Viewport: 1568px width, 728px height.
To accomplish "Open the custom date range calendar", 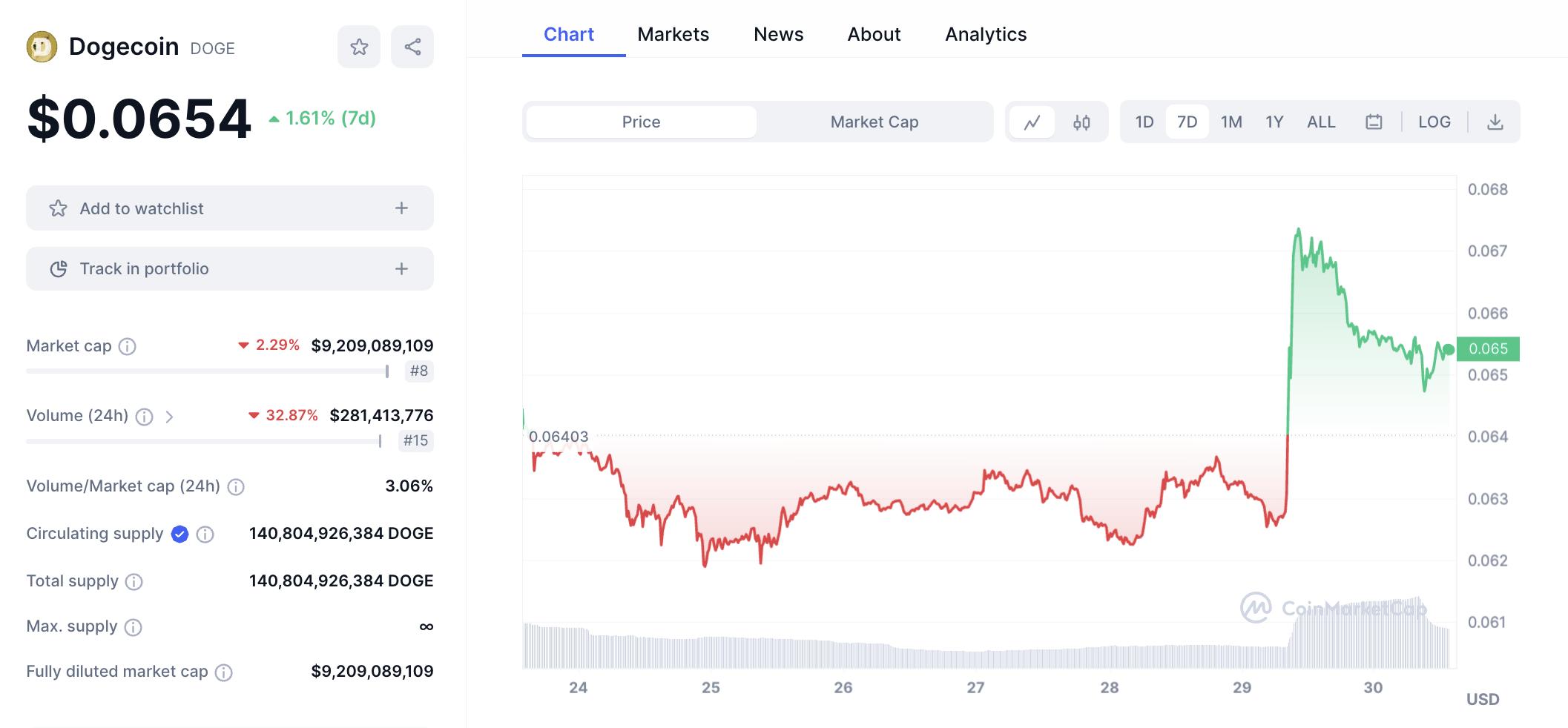I will tap(1374, 122).
